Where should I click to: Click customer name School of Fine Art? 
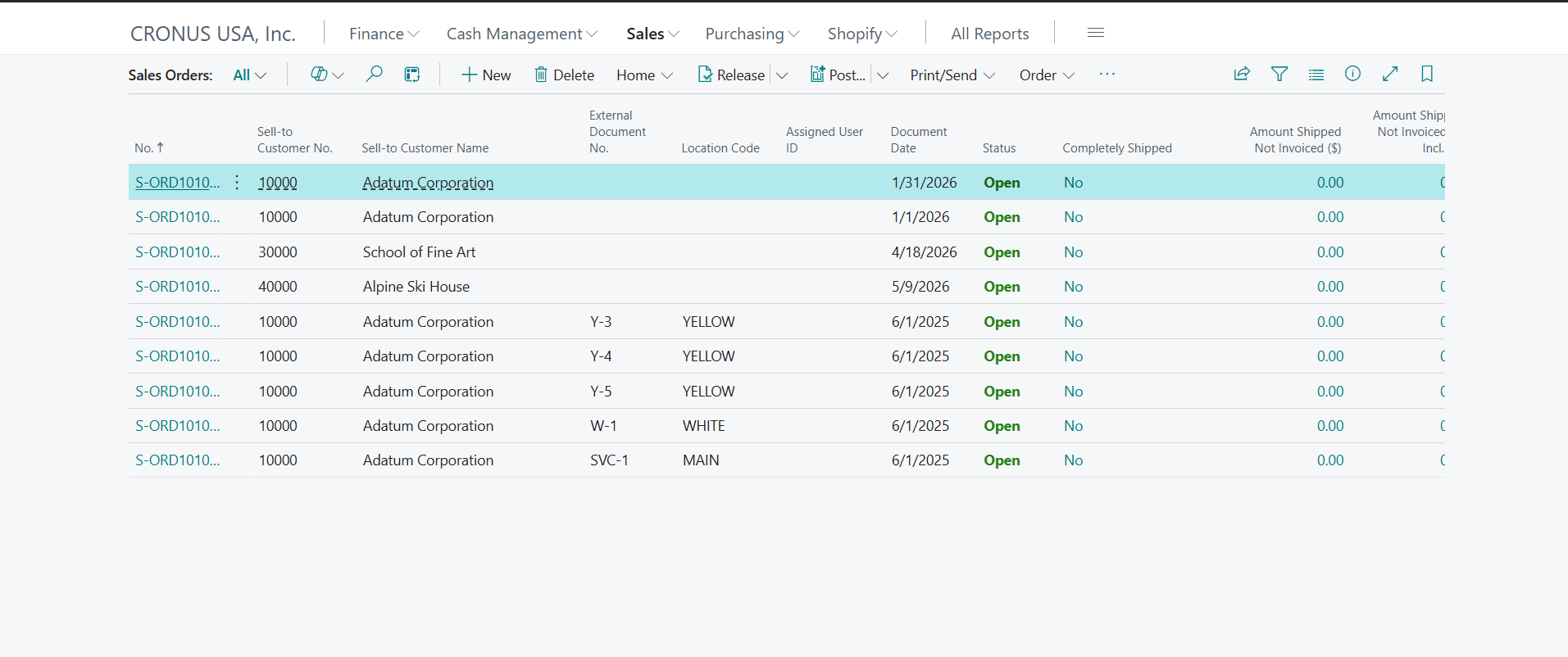[x=419, y=251]
